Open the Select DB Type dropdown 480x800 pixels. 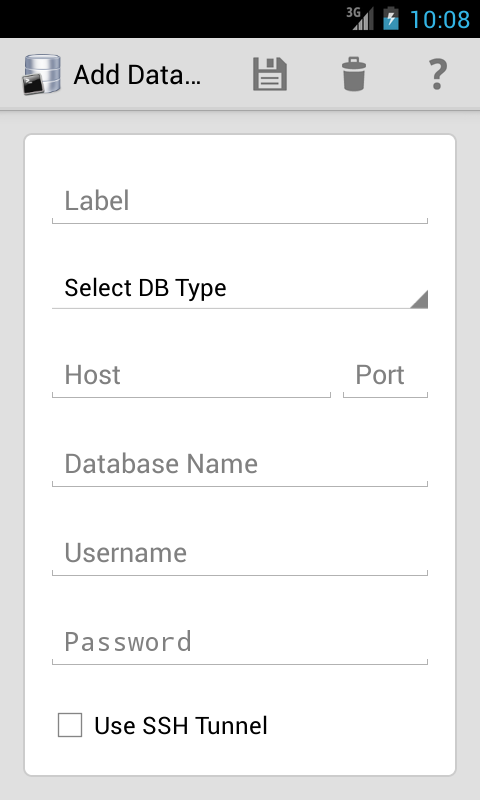(240, 288)
